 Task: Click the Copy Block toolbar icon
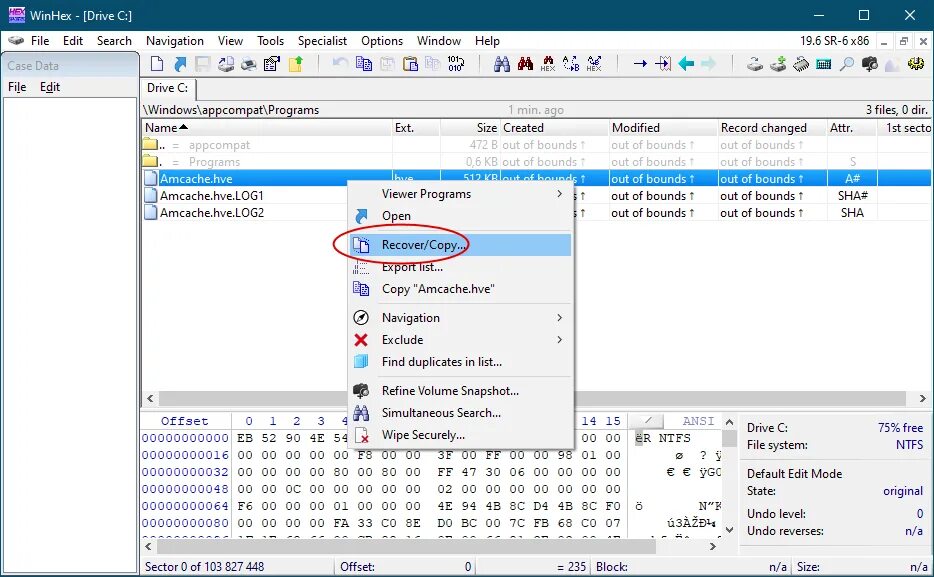pos(363,63)
